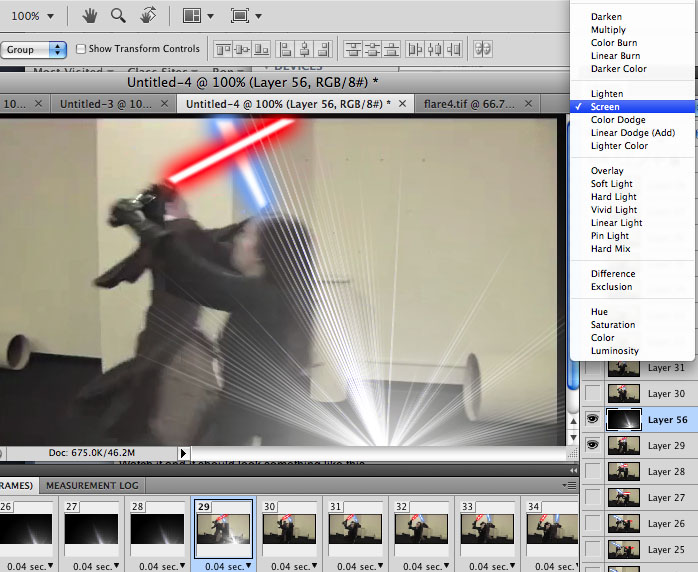Click Distribute Horizontal Centers icon

coord(434,49)
